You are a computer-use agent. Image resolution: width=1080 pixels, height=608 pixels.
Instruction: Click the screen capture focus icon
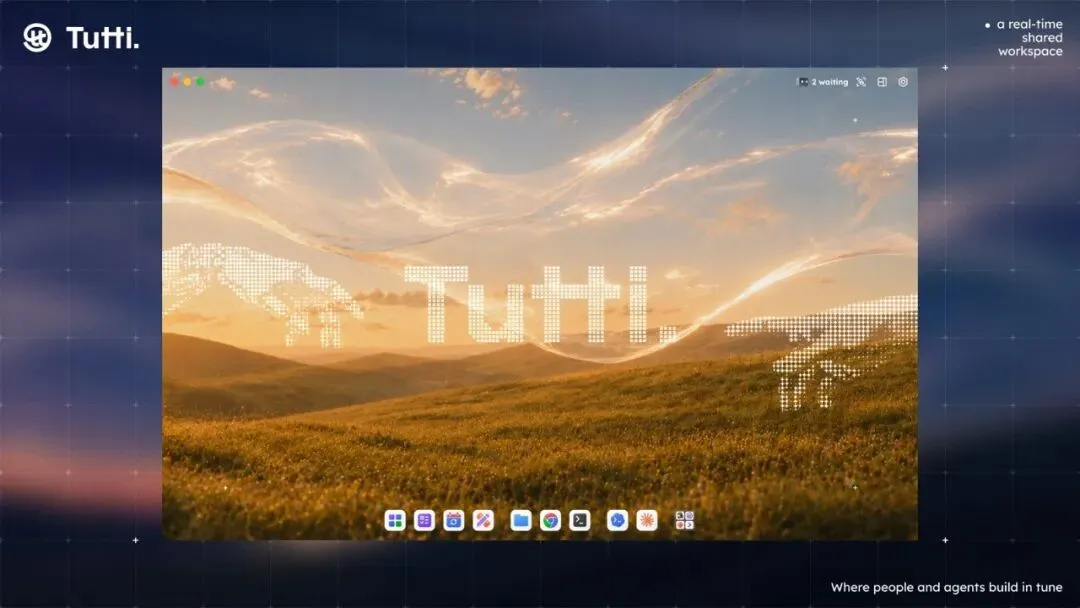click(x=861, y=82)
